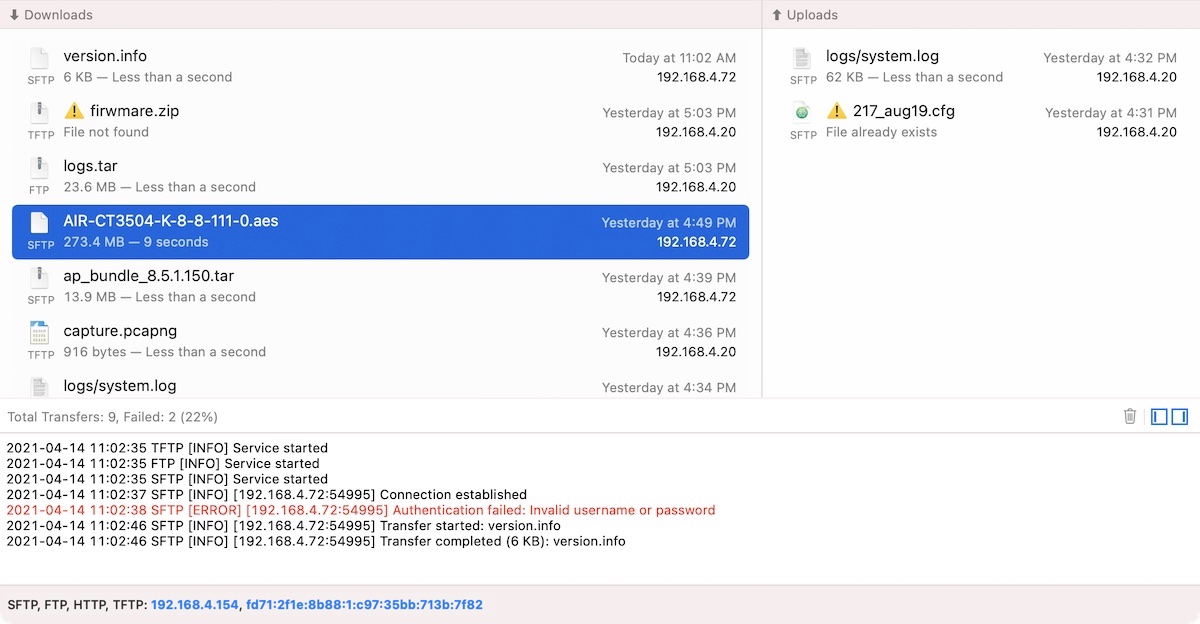Viewport: 1200px width, 624px height.
Task: Click the warning icon beside firwmare.zip
Action: tap(73, 111)
